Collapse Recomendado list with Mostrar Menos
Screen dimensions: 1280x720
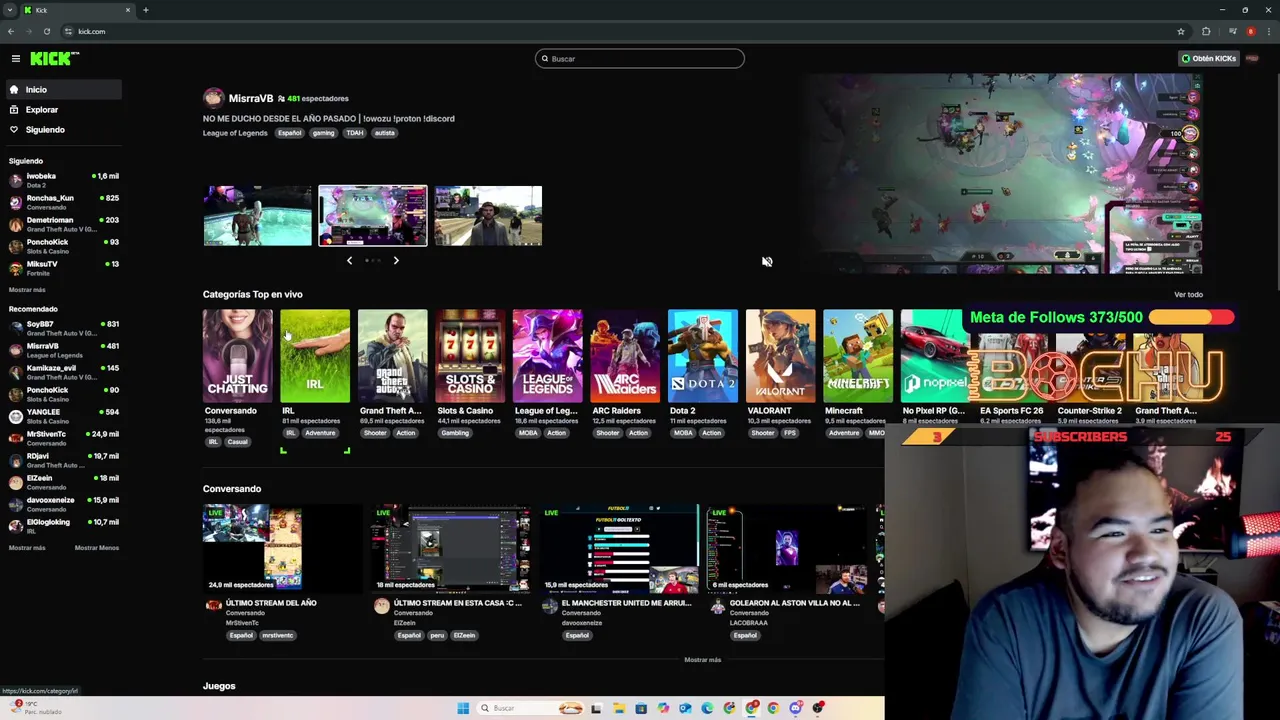tap(97, 548)
